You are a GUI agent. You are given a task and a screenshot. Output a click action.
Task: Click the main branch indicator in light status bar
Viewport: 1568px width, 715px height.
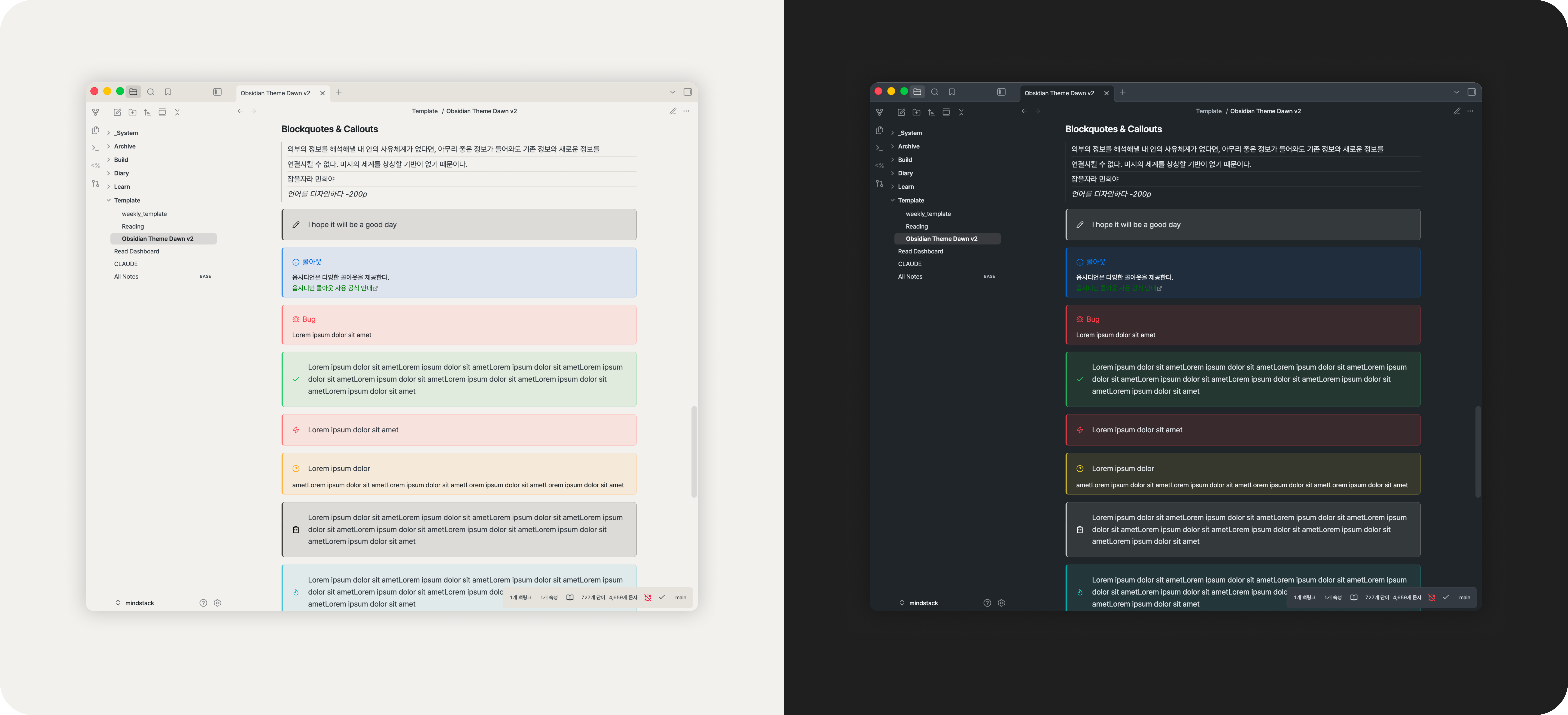[680, 597]
